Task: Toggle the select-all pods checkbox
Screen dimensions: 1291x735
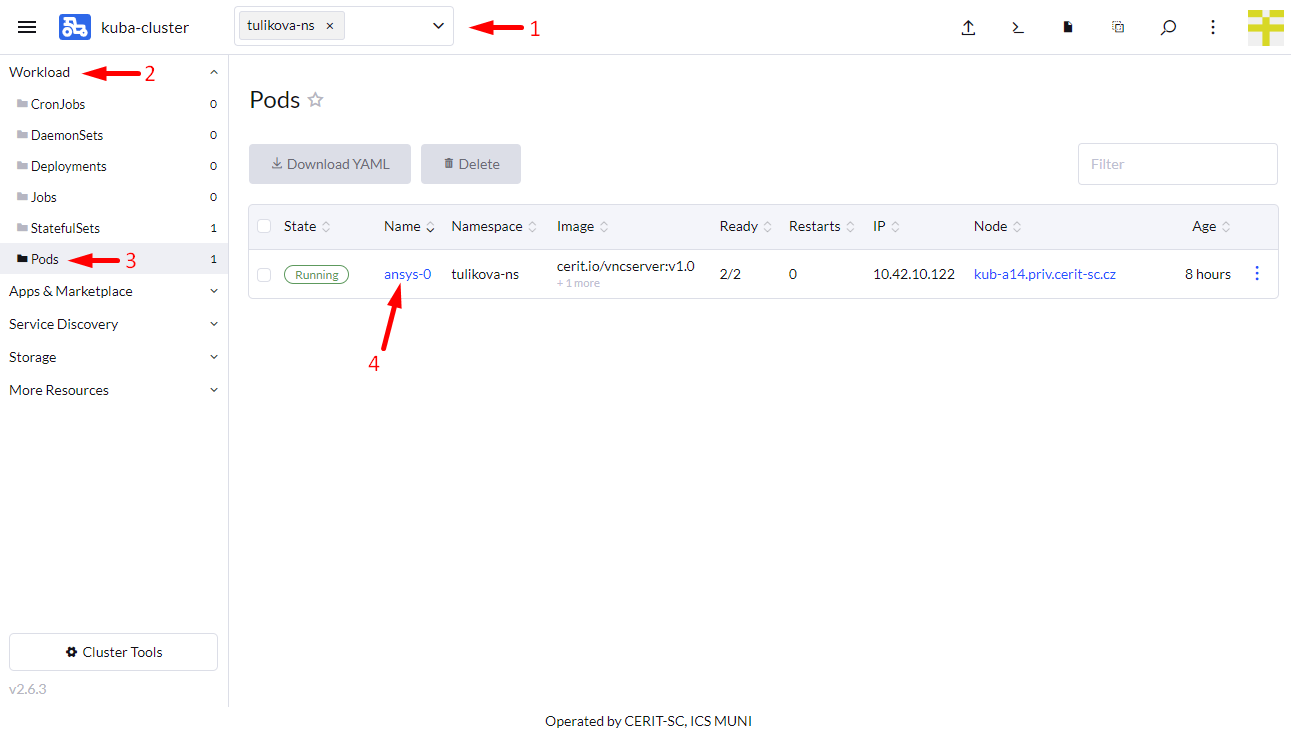Action: [264, 226]
